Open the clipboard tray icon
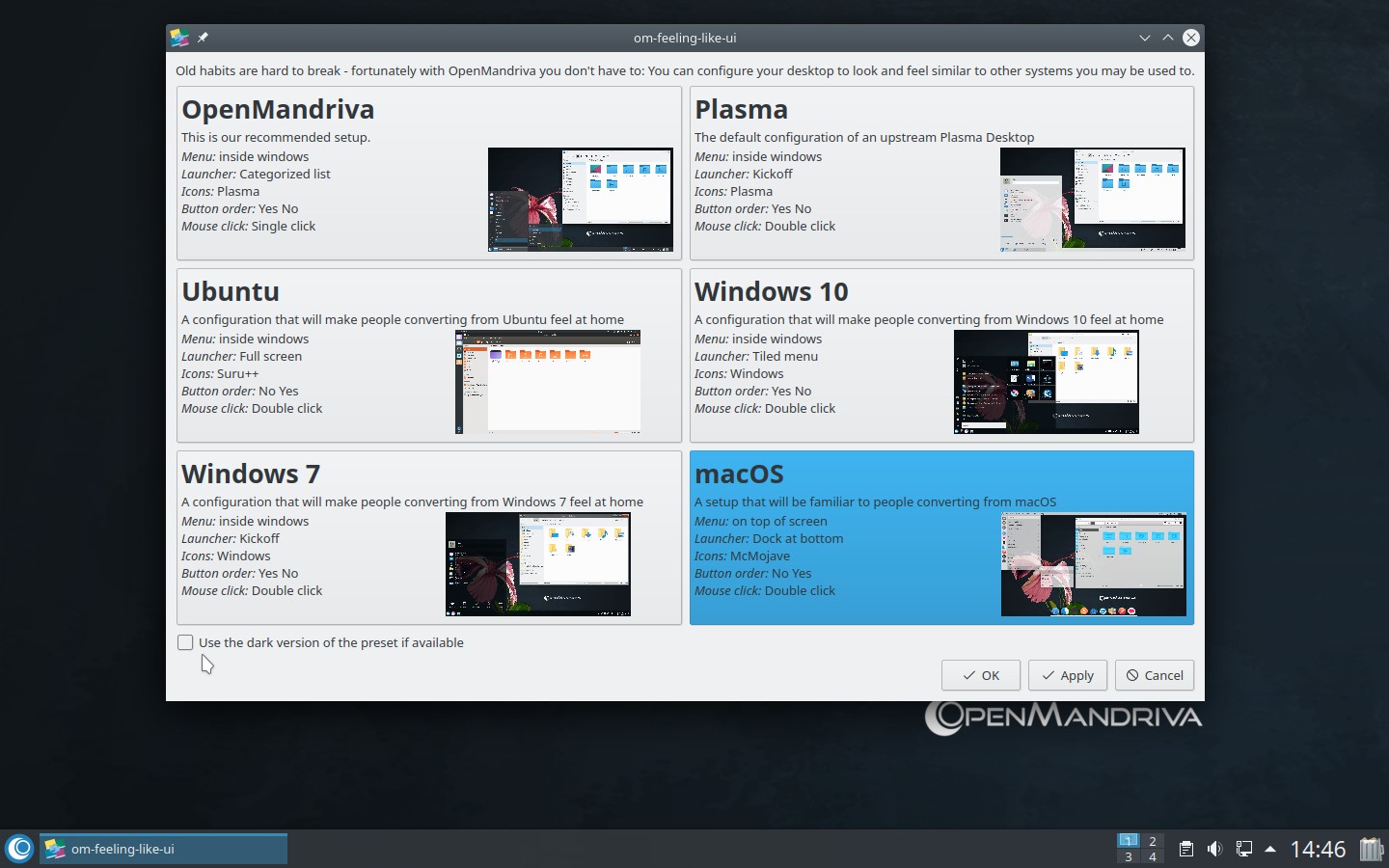The image size is (1389, 868). 1186,849
